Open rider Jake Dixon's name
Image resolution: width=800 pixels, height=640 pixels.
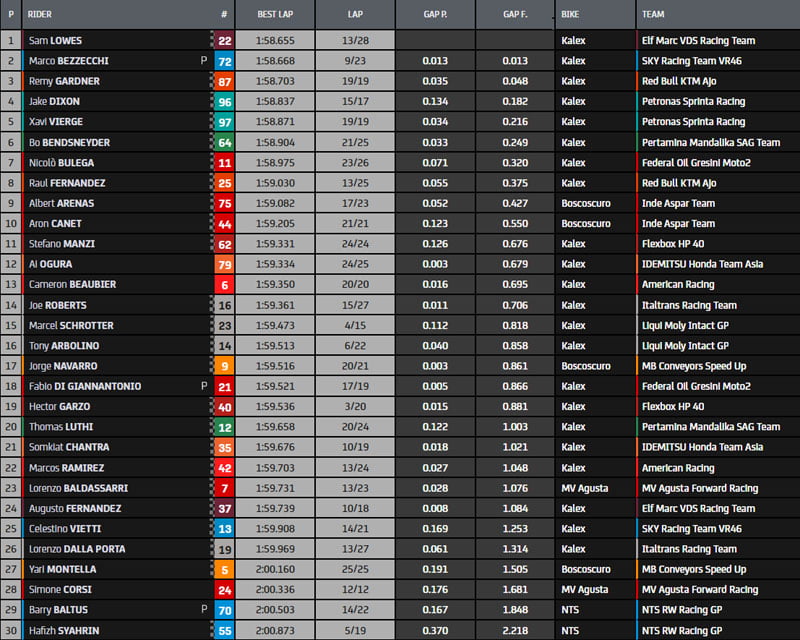pyautogui.click(x=55, y=102)
